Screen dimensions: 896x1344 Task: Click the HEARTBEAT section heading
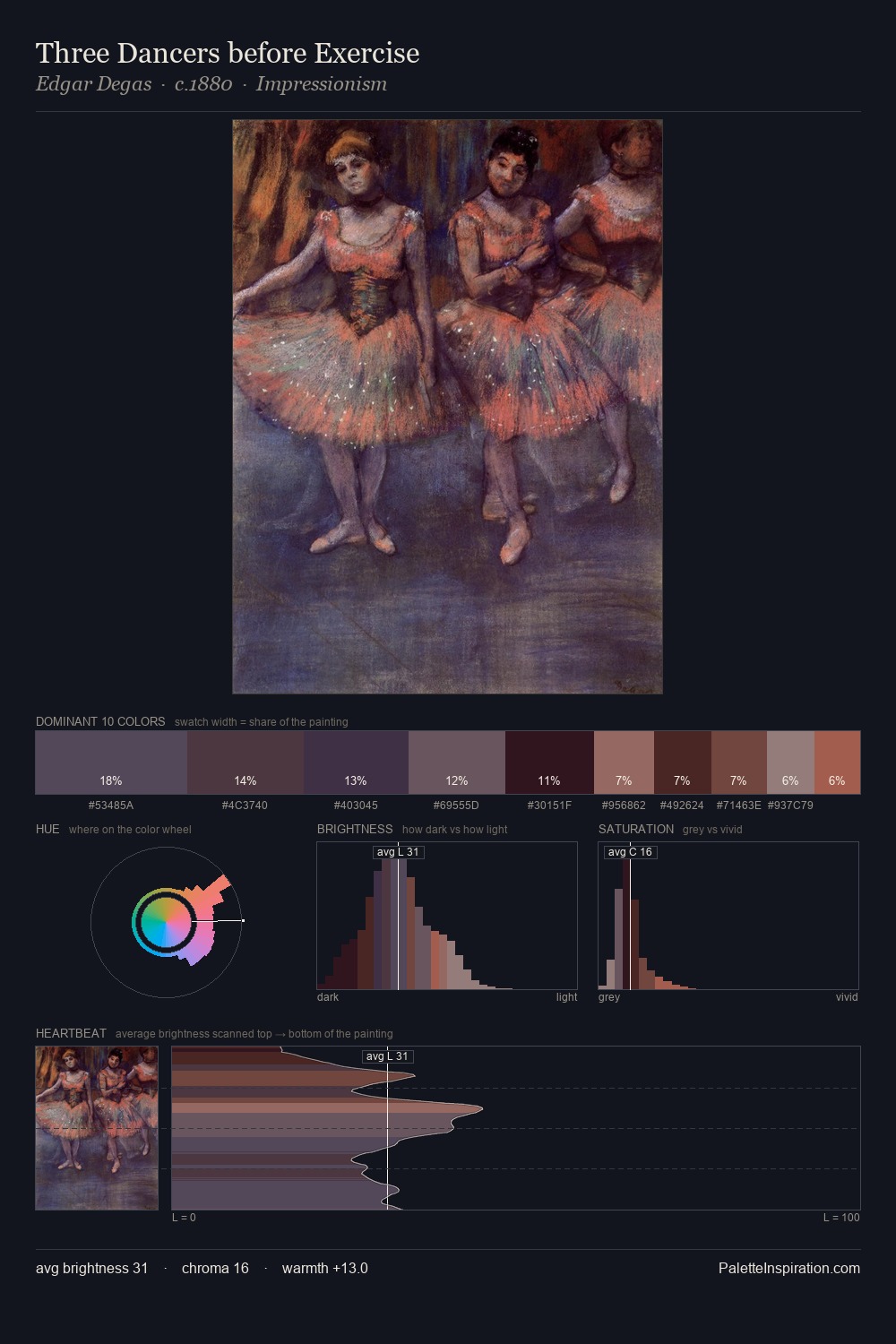71,1033
